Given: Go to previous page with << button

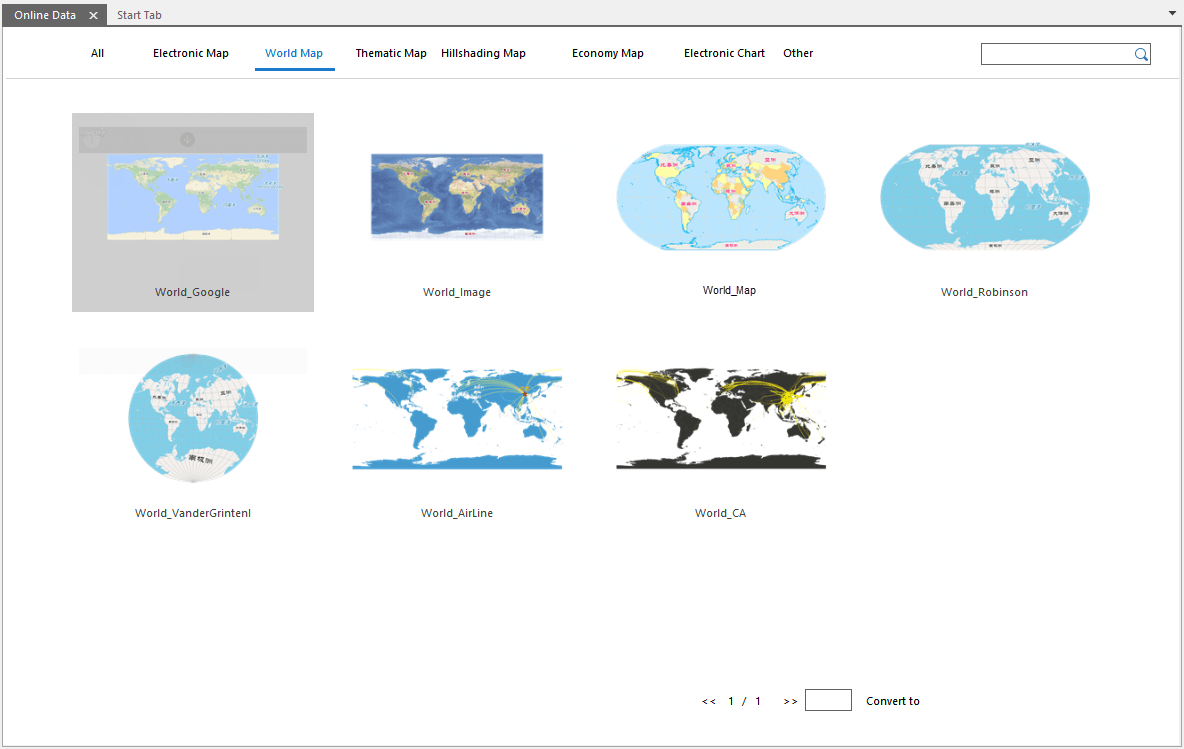Looking at the screenshot, I should coord(708,701).
